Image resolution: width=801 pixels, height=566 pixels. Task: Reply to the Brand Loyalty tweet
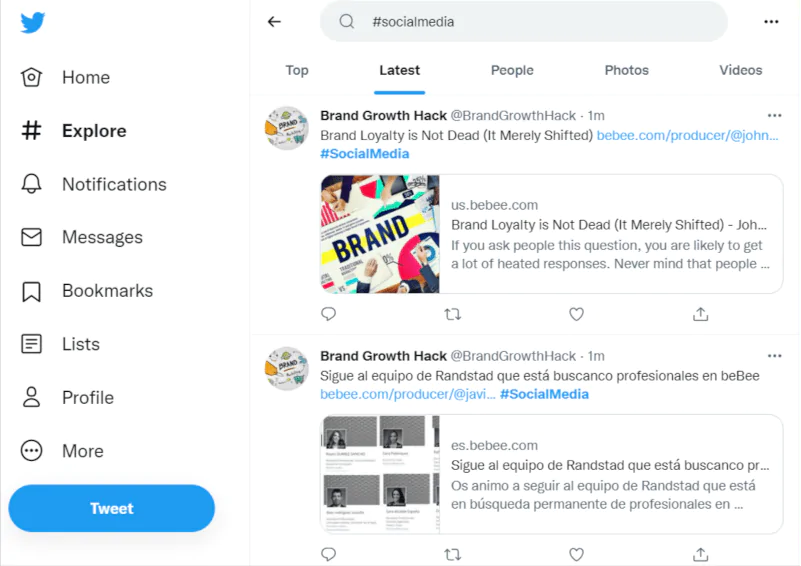[328, 314]
